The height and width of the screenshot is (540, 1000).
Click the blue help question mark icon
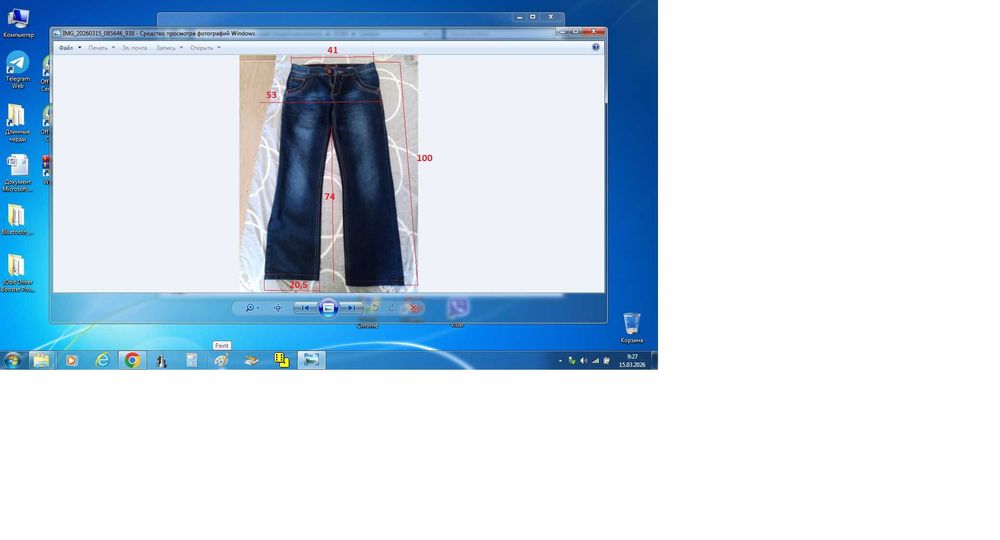point(595,47)
